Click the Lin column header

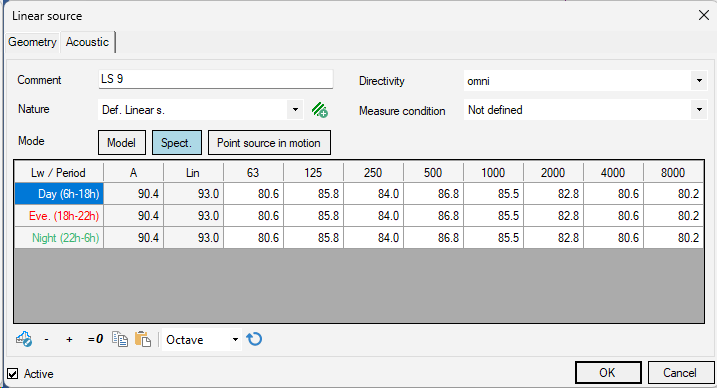(x=193, y=173)
